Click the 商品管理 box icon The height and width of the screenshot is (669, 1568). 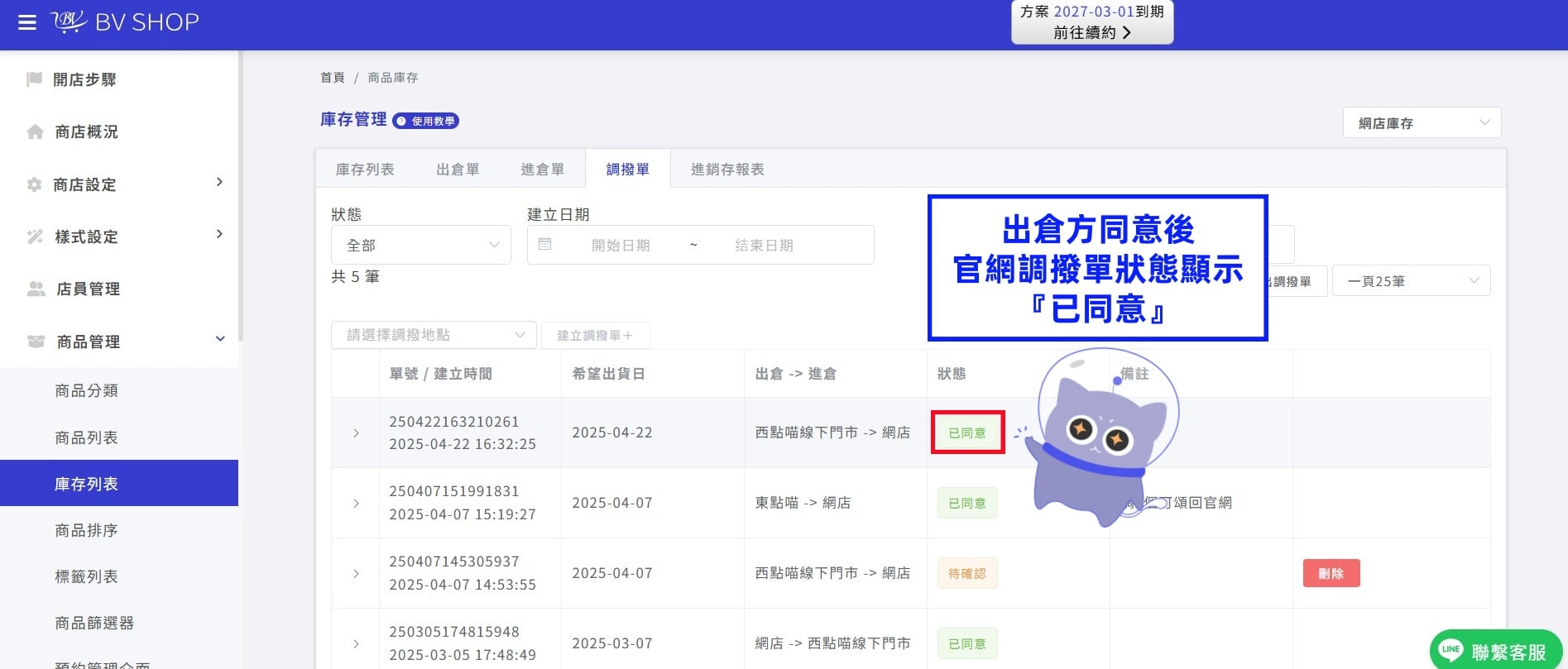36,342
